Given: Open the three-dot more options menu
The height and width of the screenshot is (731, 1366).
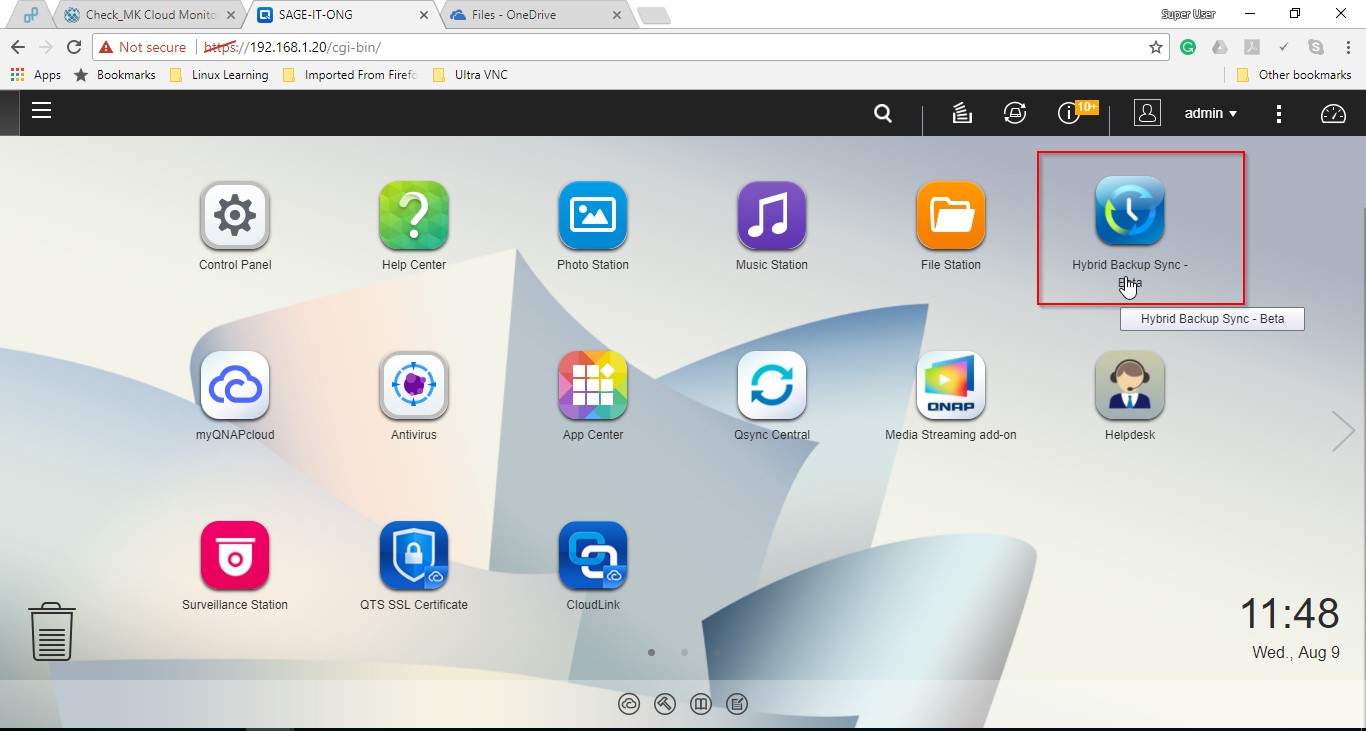Looking at the screenshot, I should point(1279,114).
